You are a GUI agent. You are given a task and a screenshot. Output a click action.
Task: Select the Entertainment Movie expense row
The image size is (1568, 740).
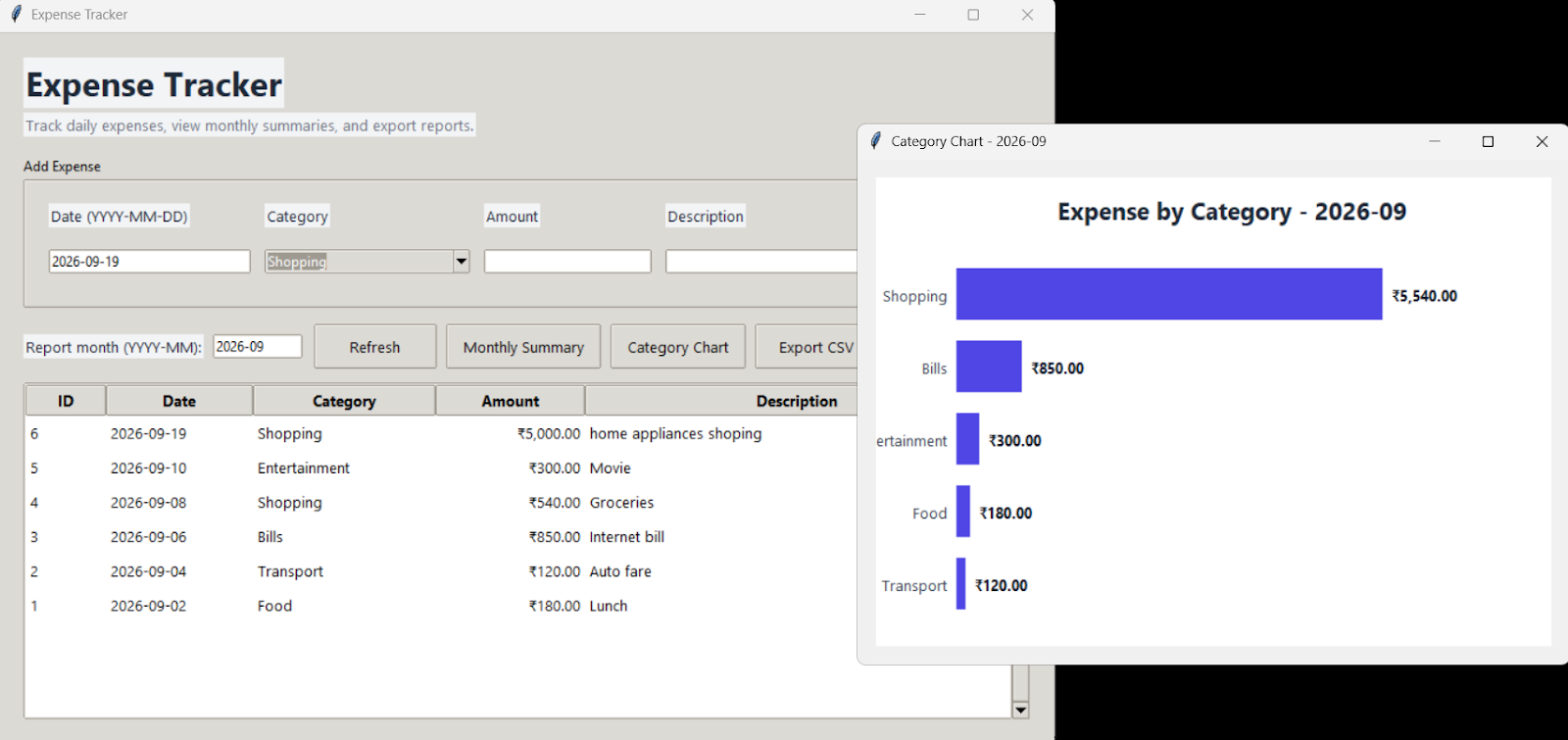tap(441, 469)
